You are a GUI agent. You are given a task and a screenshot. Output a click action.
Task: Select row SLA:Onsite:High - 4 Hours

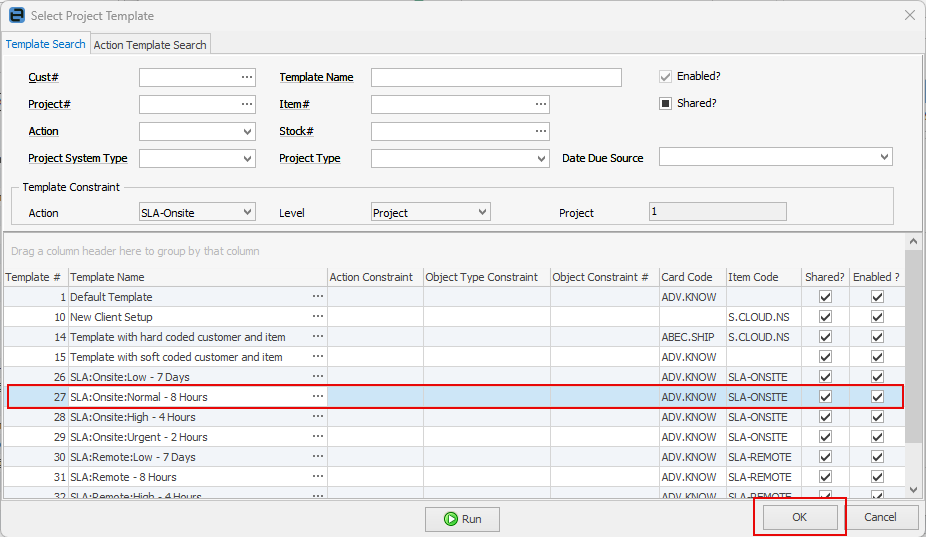coord(454,417)
